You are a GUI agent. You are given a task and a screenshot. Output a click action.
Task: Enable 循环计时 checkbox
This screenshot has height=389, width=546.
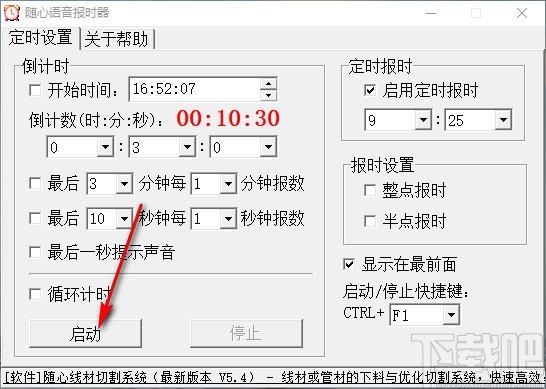(35, 294)
